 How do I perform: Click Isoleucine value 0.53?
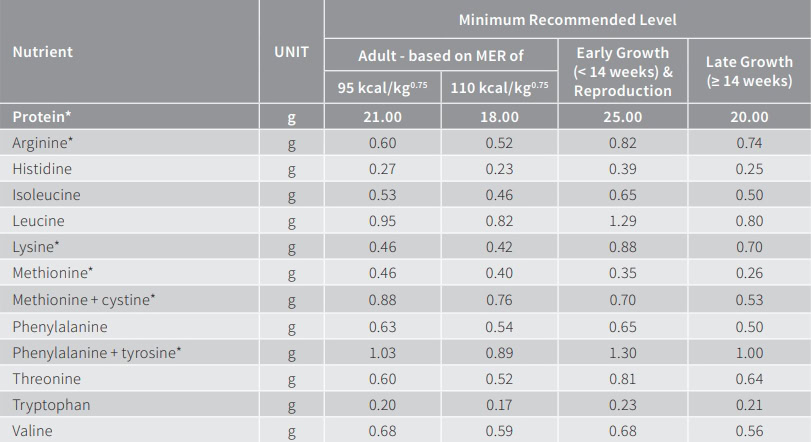pyautogui.click(x=382, y=195)
